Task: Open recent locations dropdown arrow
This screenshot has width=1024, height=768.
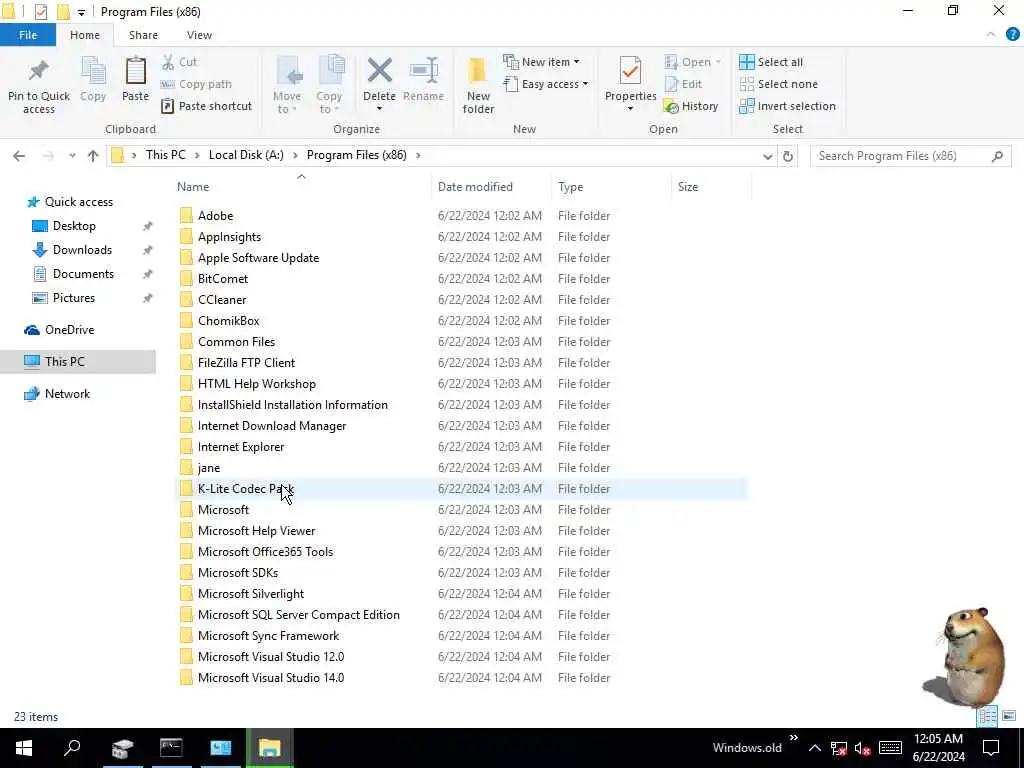Action: click(72, 156)
